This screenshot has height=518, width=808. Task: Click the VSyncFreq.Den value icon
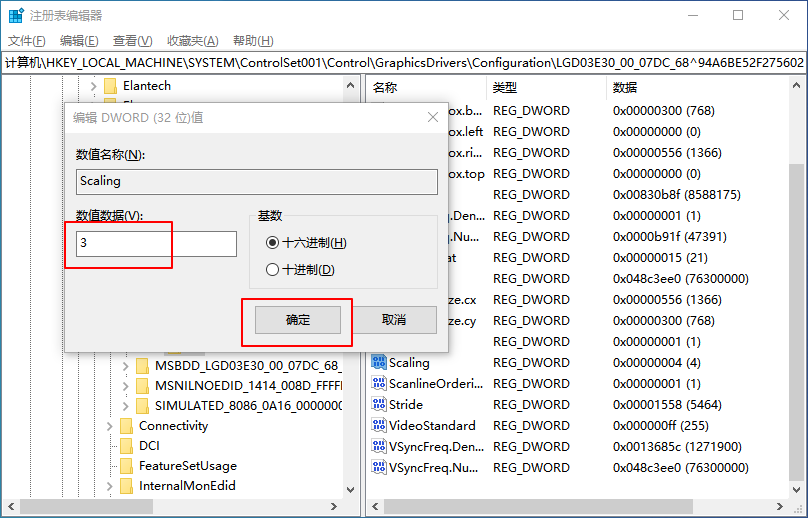(x=379, y=447)
